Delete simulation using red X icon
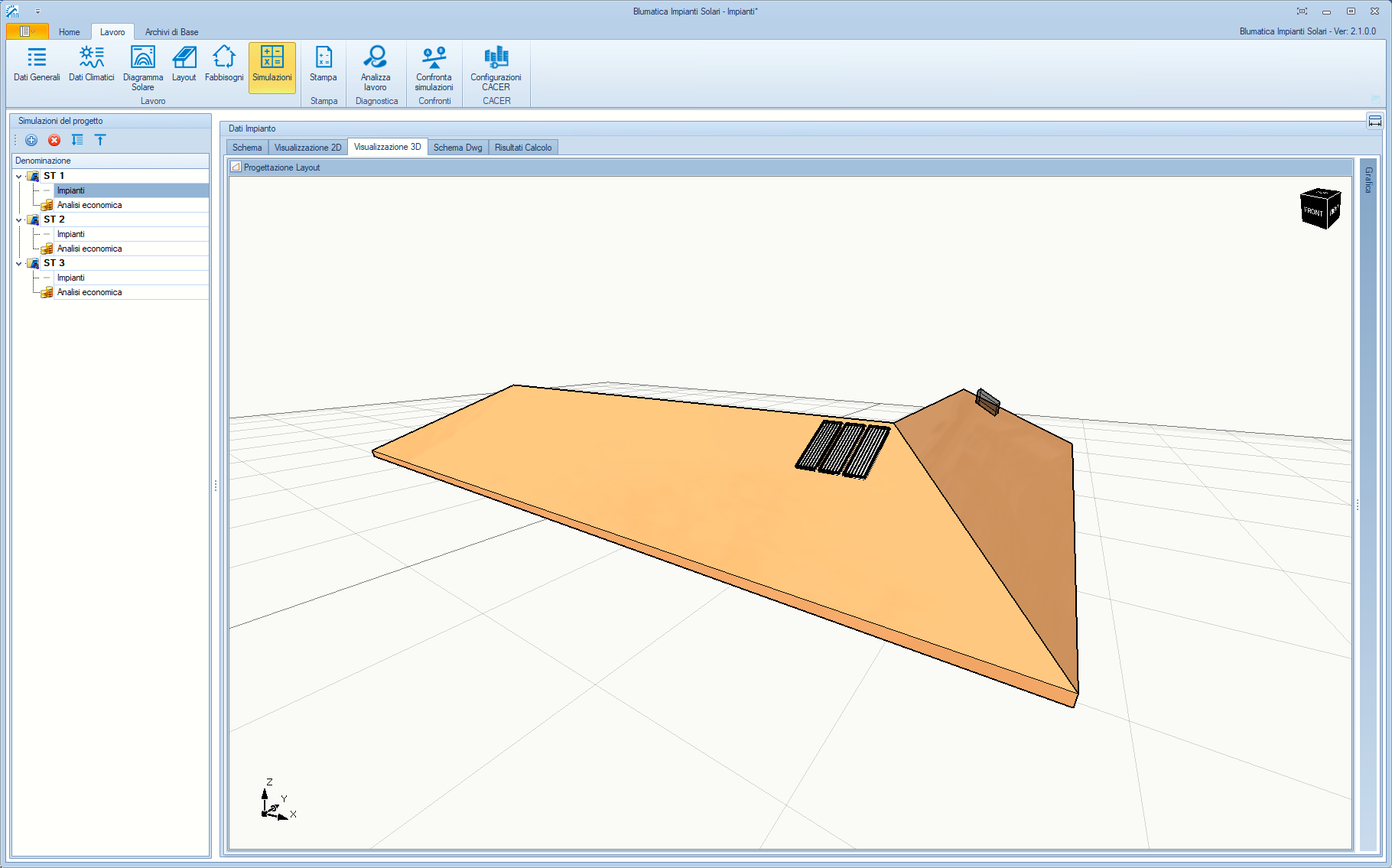1392x868 pixels. point(54,140)
